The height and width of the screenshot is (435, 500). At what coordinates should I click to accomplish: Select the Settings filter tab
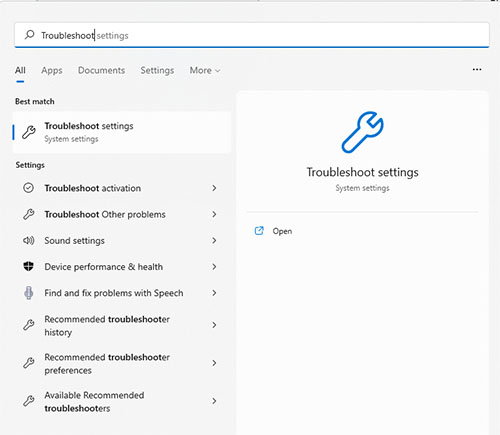point(157,70)
